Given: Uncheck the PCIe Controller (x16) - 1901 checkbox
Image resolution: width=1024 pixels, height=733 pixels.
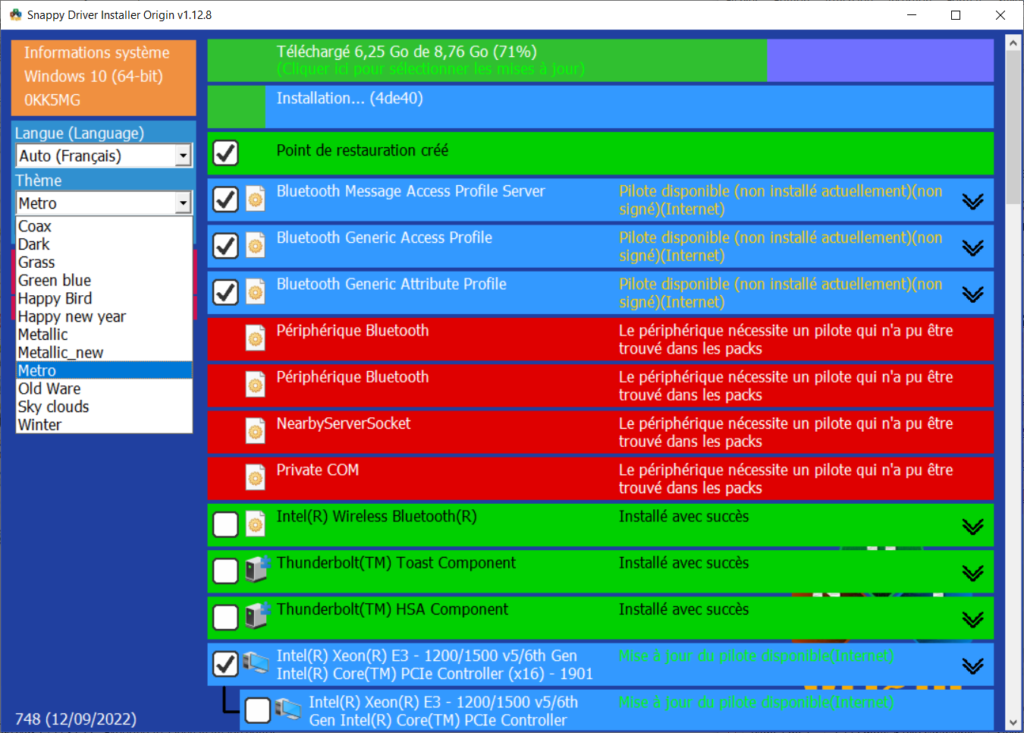Looking at the screenshot, I should pyautogui.click(x=226, y=664).
